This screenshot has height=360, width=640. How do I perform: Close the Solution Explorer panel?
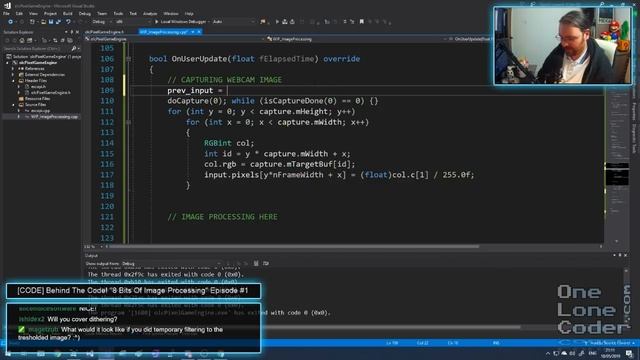78,32
